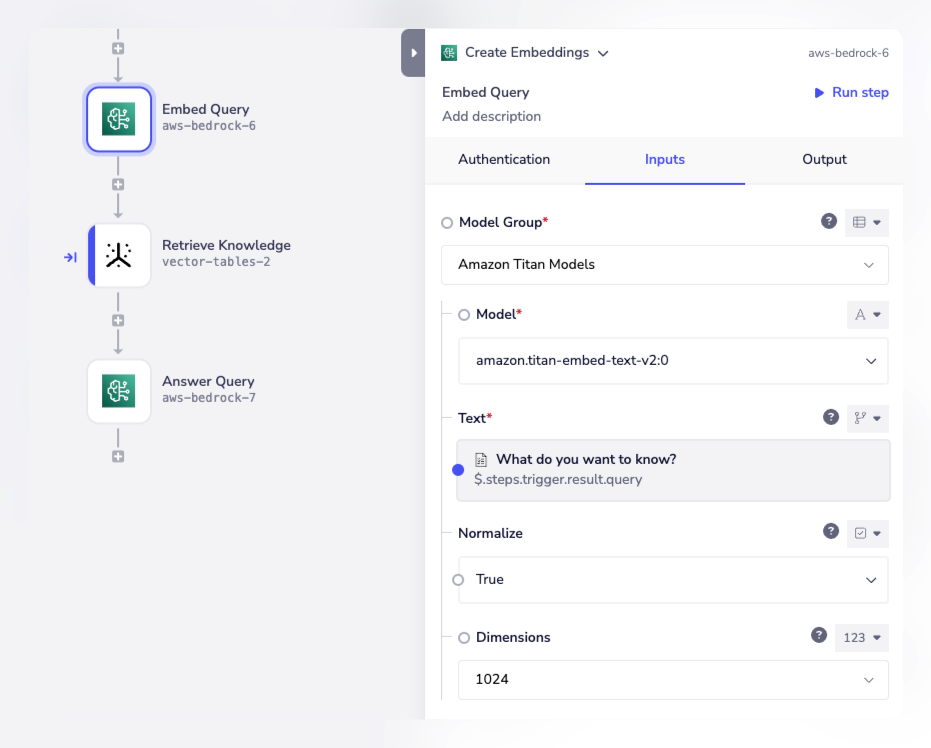Click the Run step button
The width and height of the screenshot is (931, 748).
click(851, 92)
